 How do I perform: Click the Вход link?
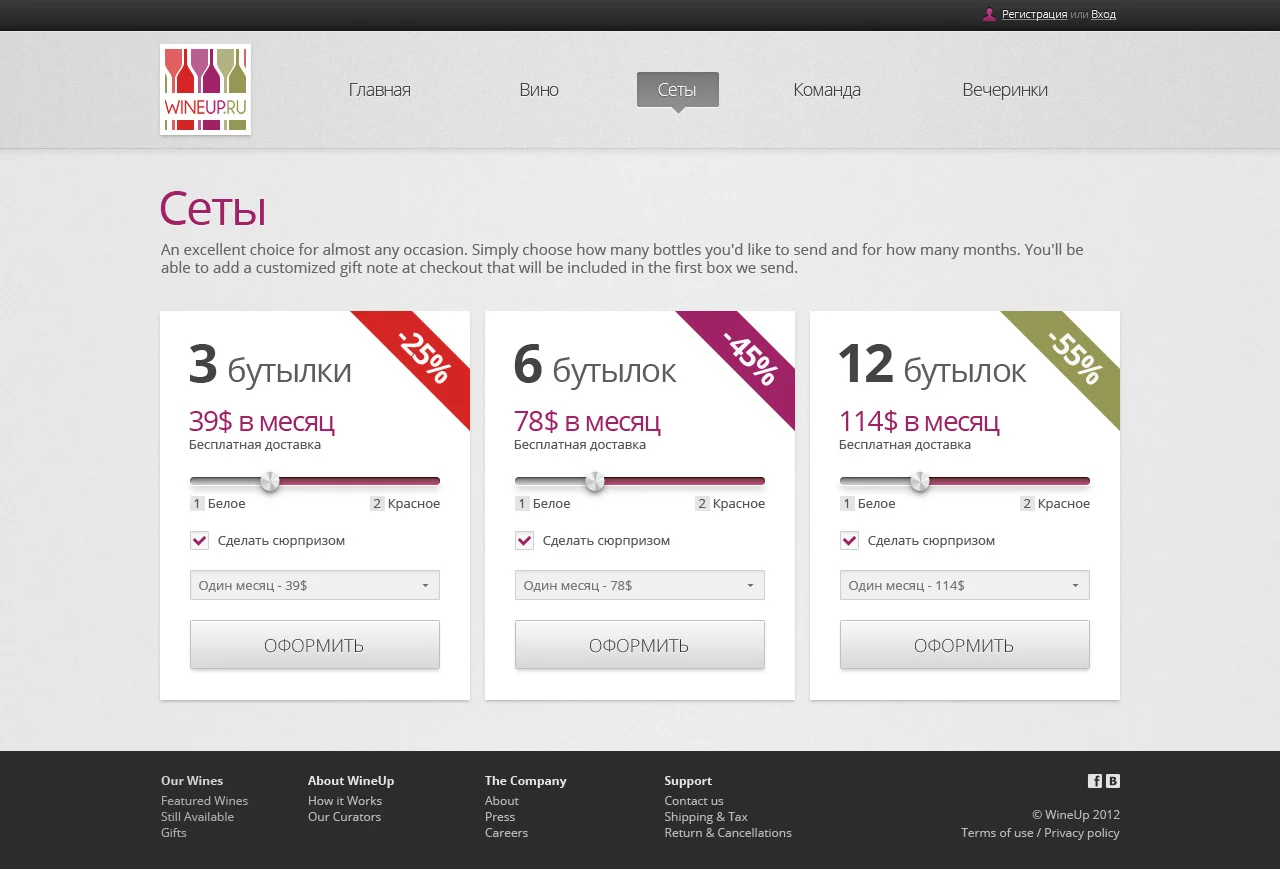[1103, 14]
